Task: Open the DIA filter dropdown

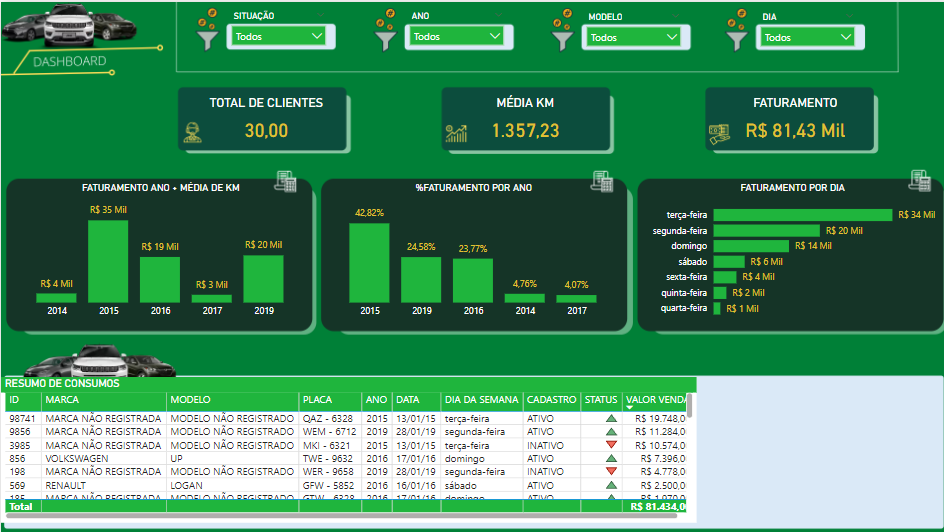Action: click(x=808, y=37)
